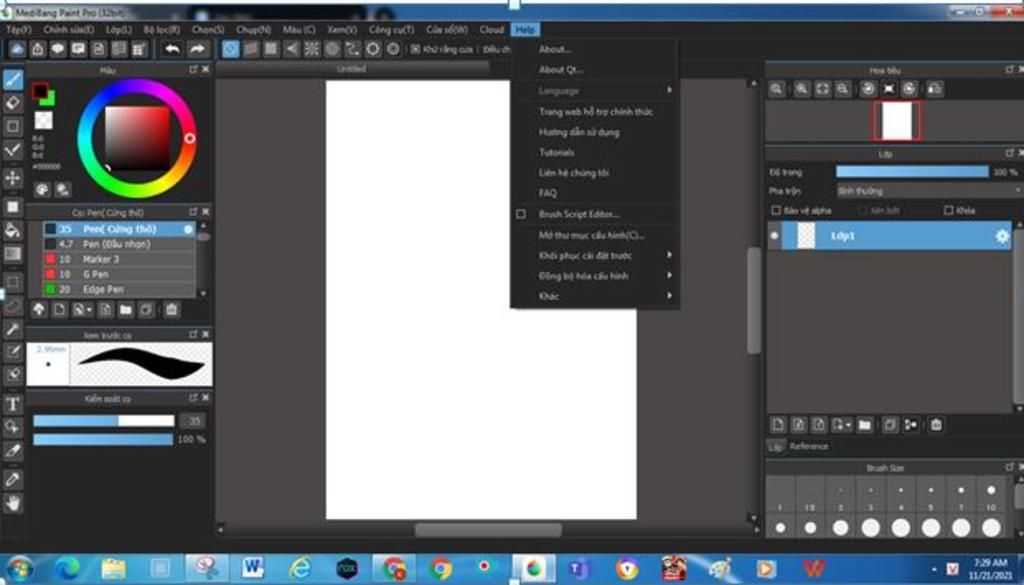The height and width of the screenshot is (585, 1024).
Task: Adjust the Độ trong opacity slider
Action: tap(911, 172)
